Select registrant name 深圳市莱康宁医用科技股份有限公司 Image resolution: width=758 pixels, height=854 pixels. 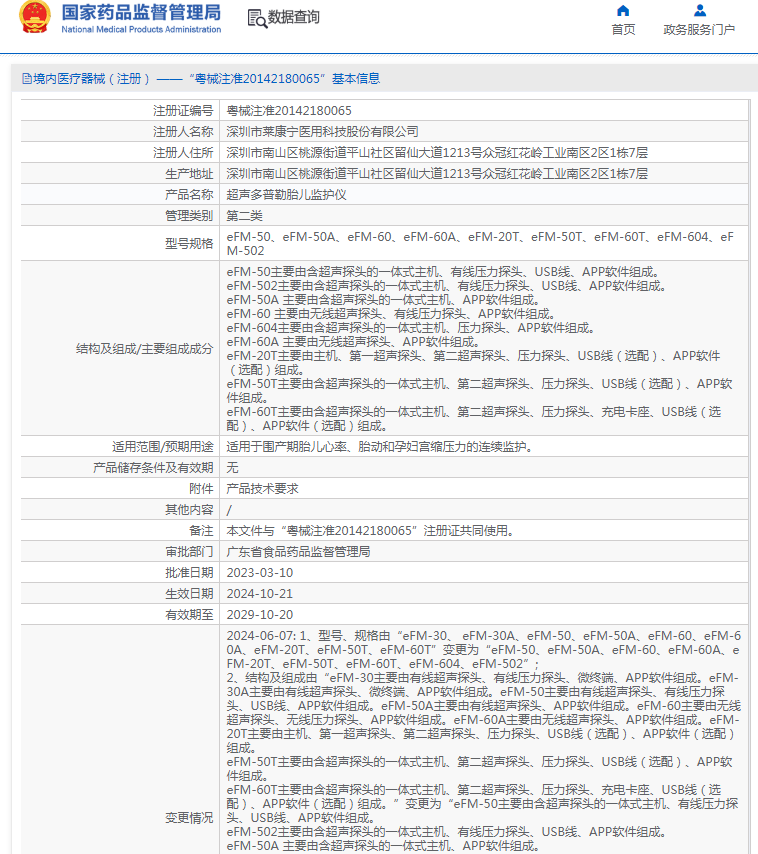click(322, 132)
